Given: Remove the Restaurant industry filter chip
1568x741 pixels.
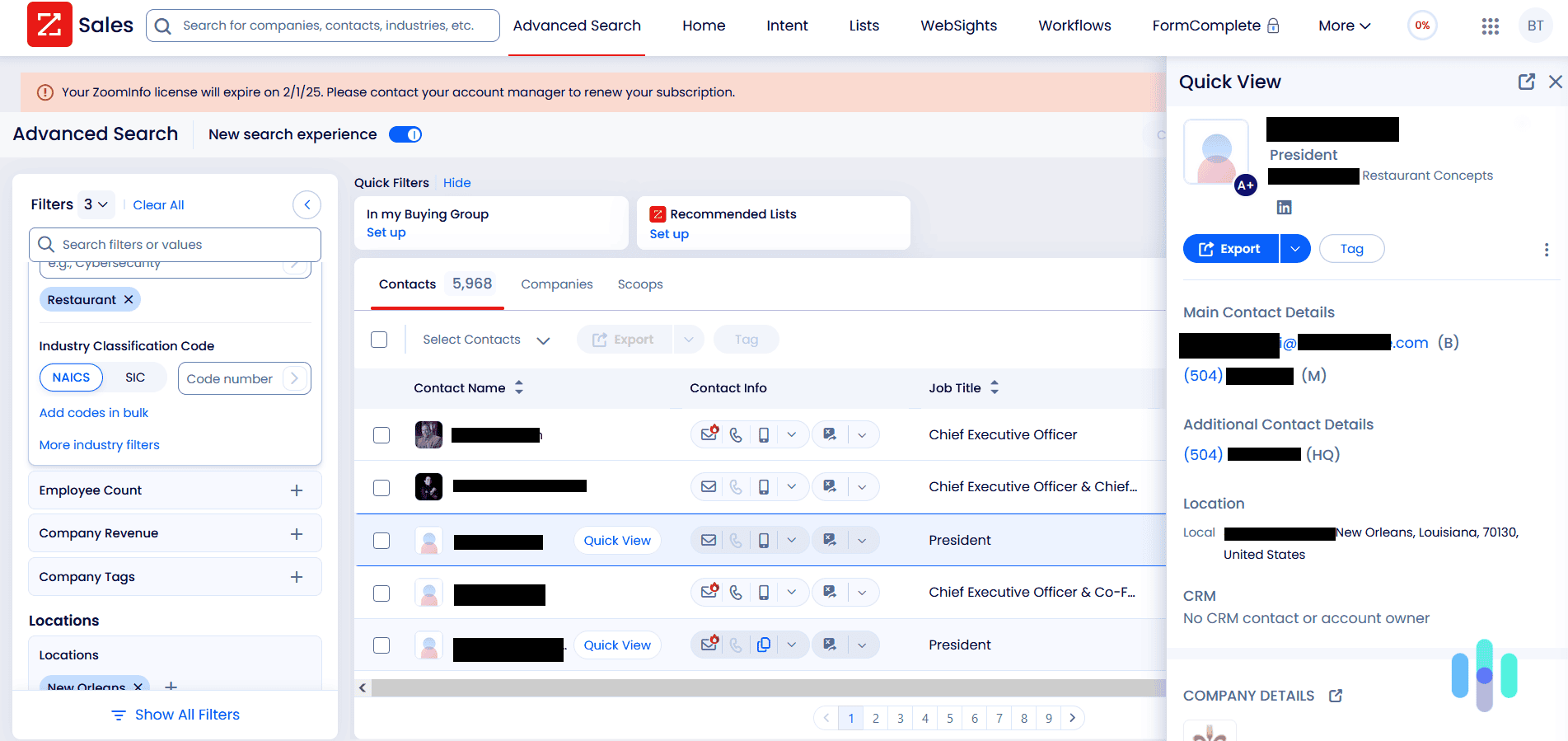Looking at the screenshot, I should coord(129,299).
